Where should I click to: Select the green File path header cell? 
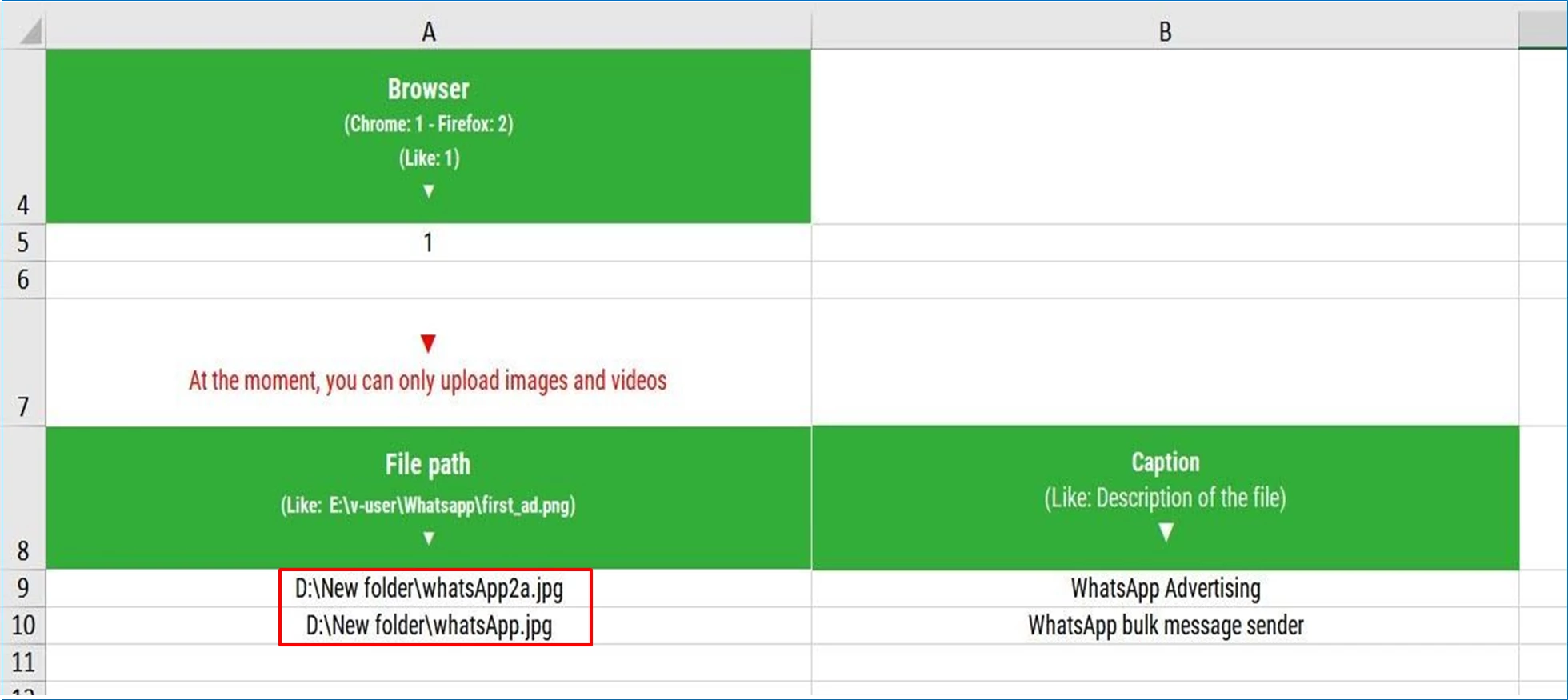click(428, 498)
